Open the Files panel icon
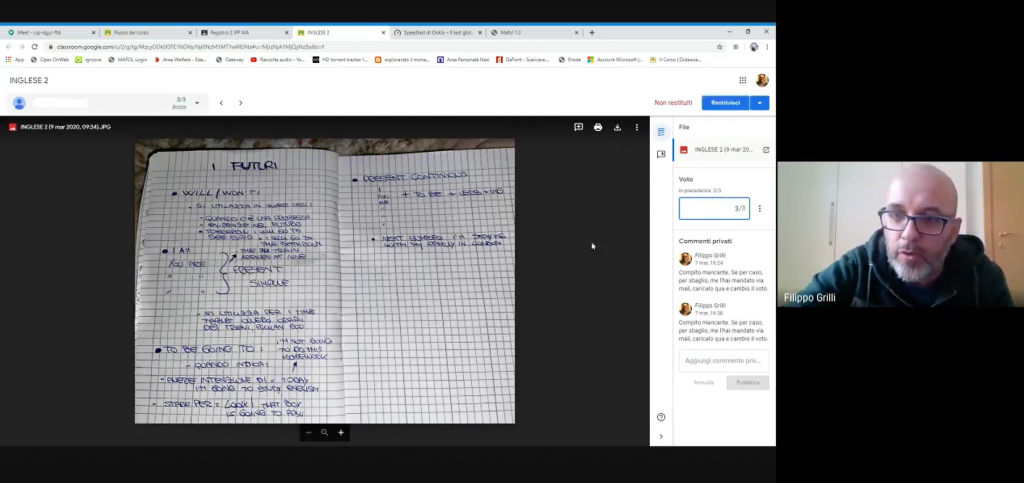This screenshot has width=1024, height=483. pos(661,132)
